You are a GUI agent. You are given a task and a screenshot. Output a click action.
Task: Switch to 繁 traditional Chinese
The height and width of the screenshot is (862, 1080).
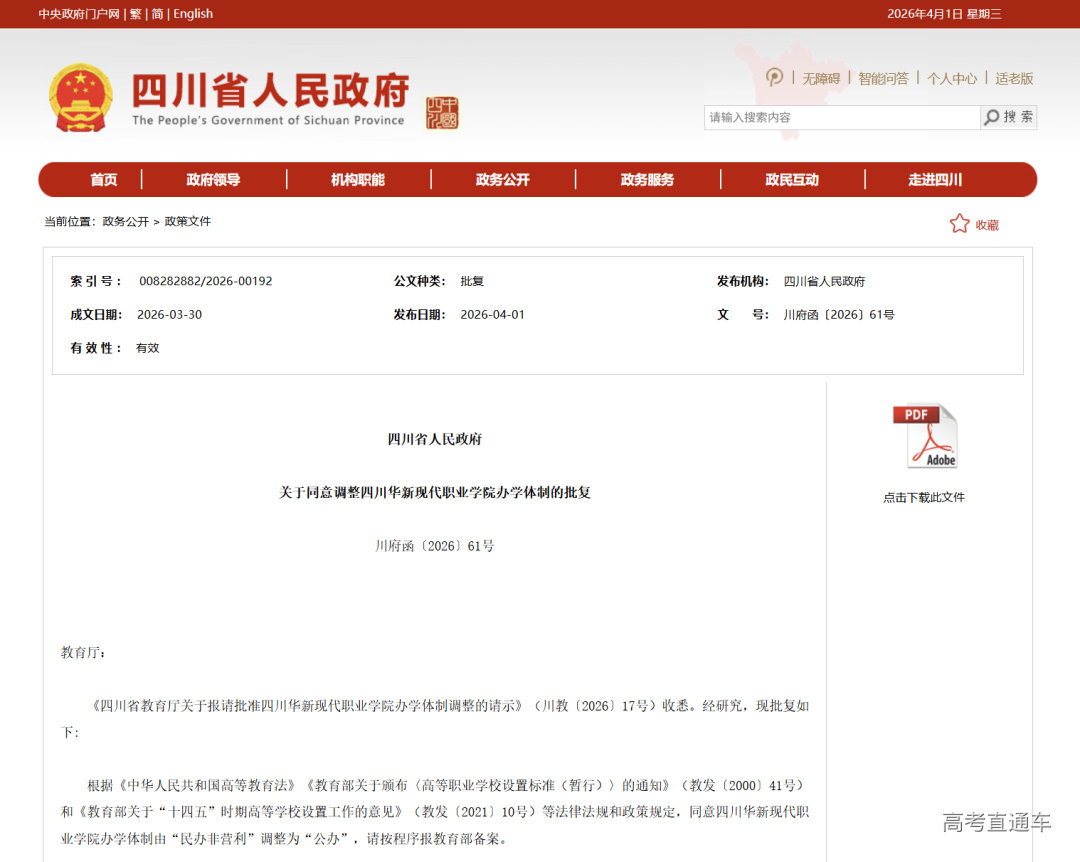point(135,14)
